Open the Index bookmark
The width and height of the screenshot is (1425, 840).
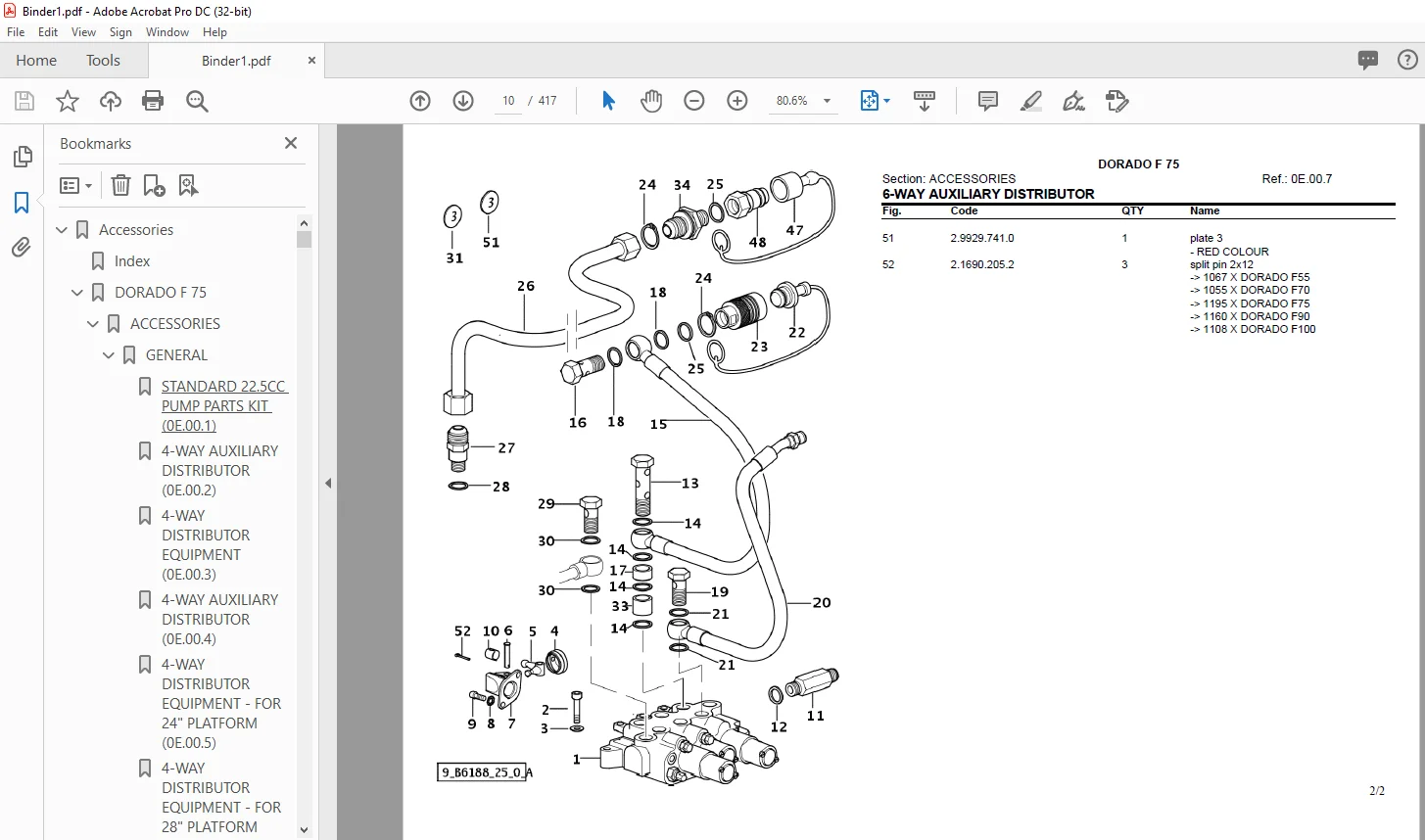click(132, 261)
